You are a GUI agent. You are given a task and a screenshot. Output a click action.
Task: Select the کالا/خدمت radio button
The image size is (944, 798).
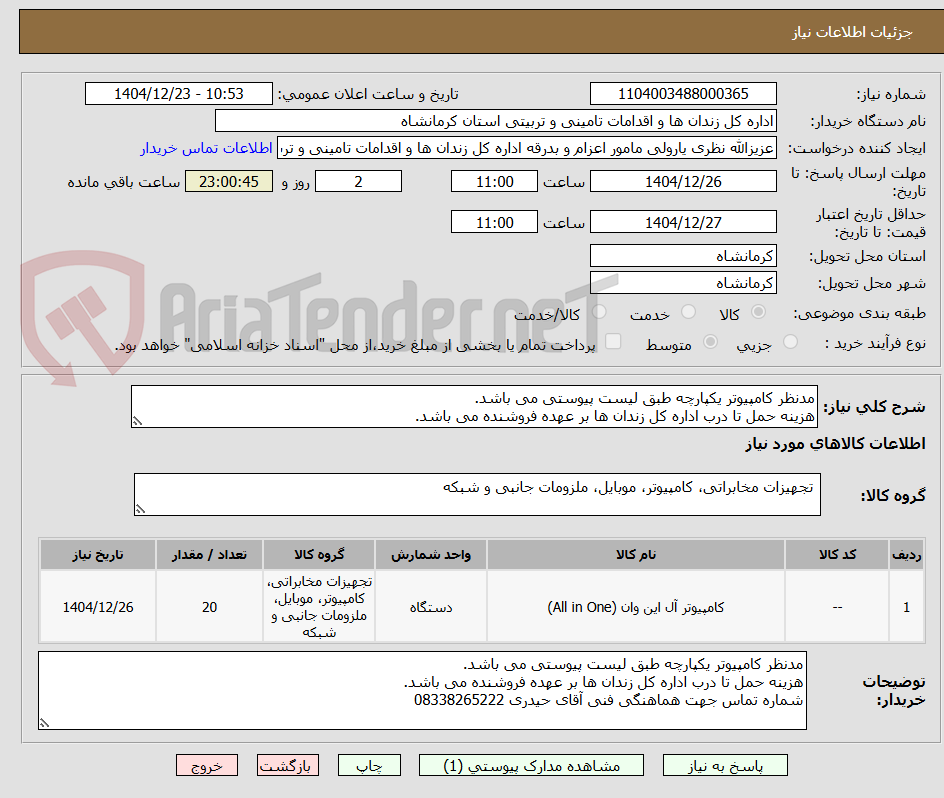599,311
